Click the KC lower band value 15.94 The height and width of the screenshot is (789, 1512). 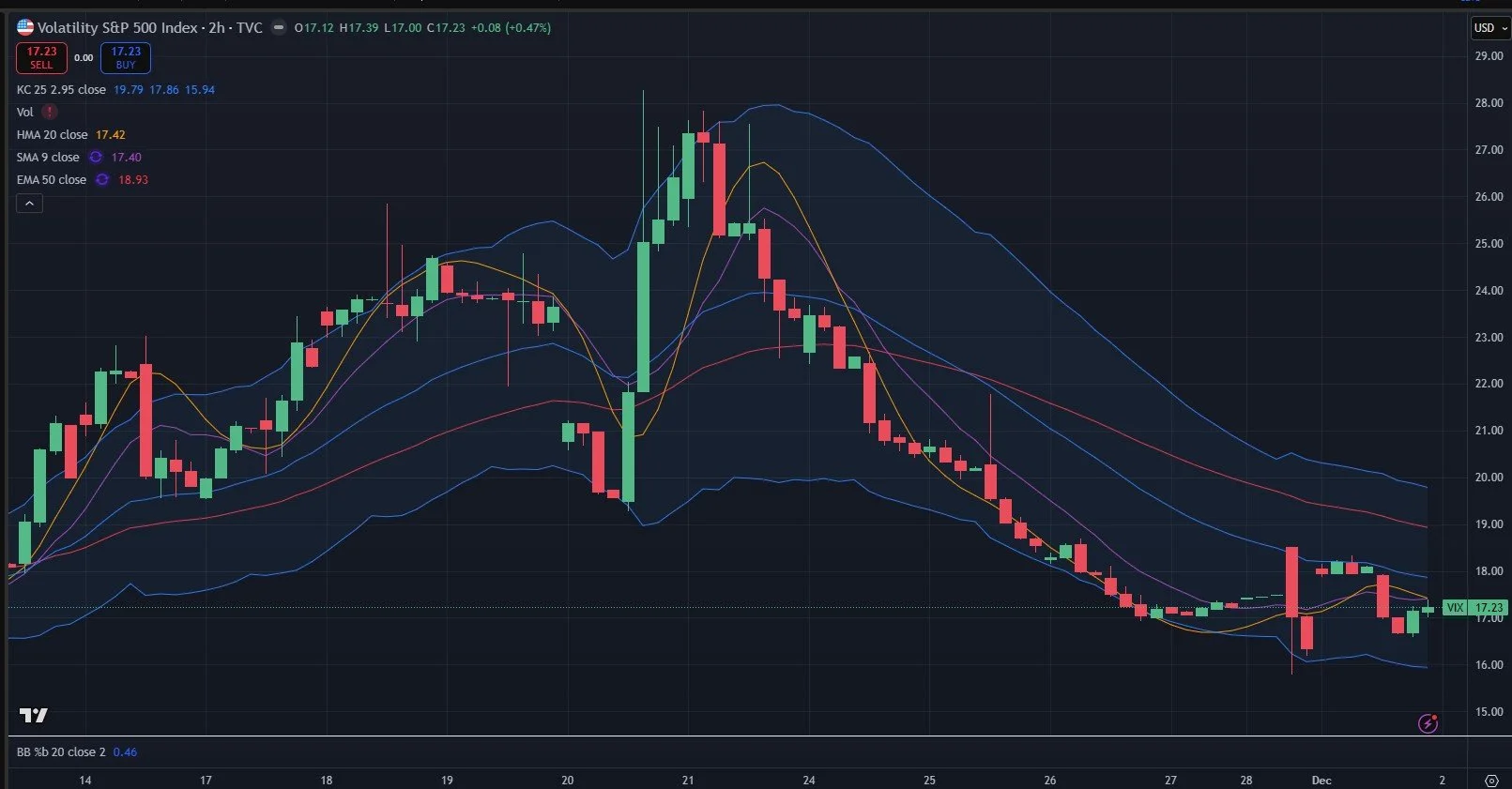tap(200, 90)
